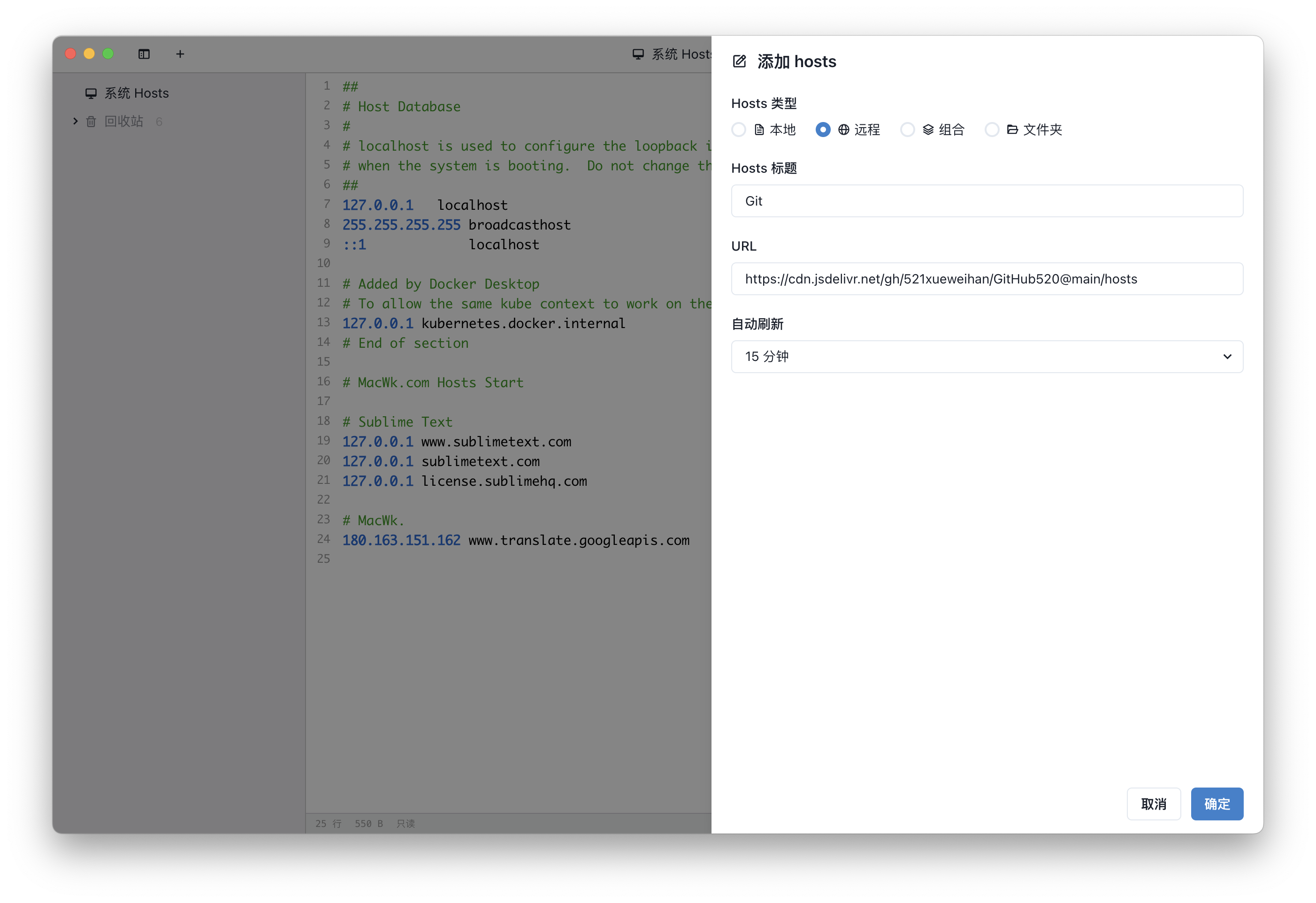Click the edit icon next to 添加 hosts
This screenshot has height=903, width=1316.
(x=740, y=61)
